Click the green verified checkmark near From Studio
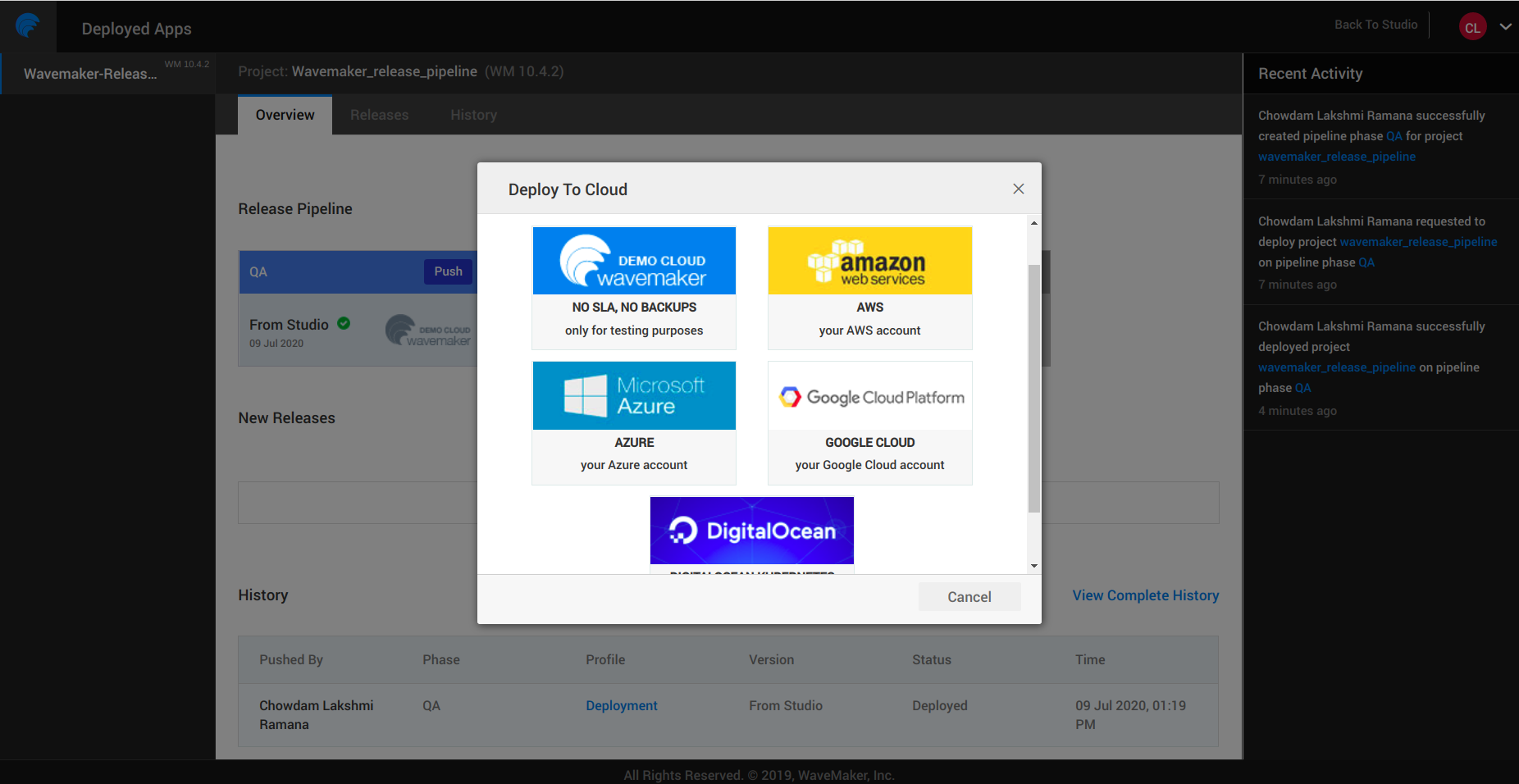1519x784 pixels. tap(344, 322)
